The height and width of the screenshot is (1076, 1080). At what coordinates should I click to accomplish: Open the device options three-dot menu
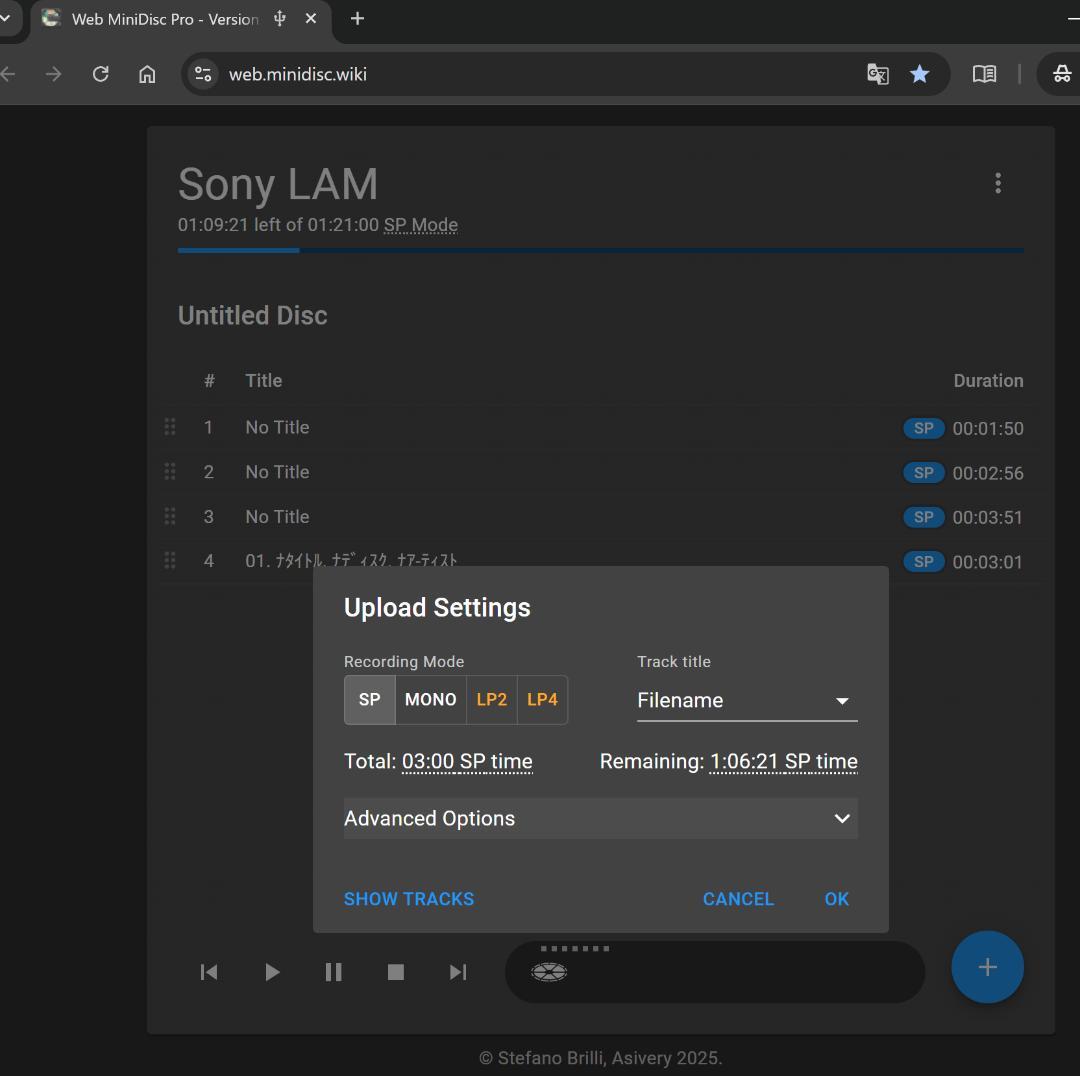click(997, 183)
